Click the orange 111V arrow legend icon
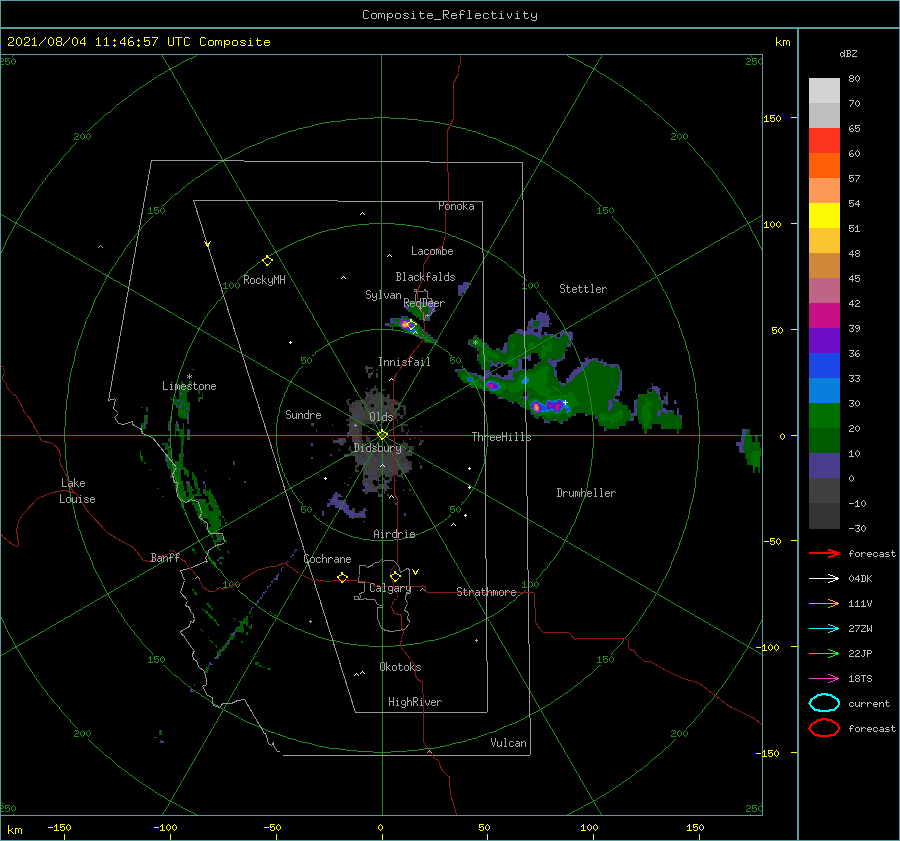The image size is (900, 841). 824,603
